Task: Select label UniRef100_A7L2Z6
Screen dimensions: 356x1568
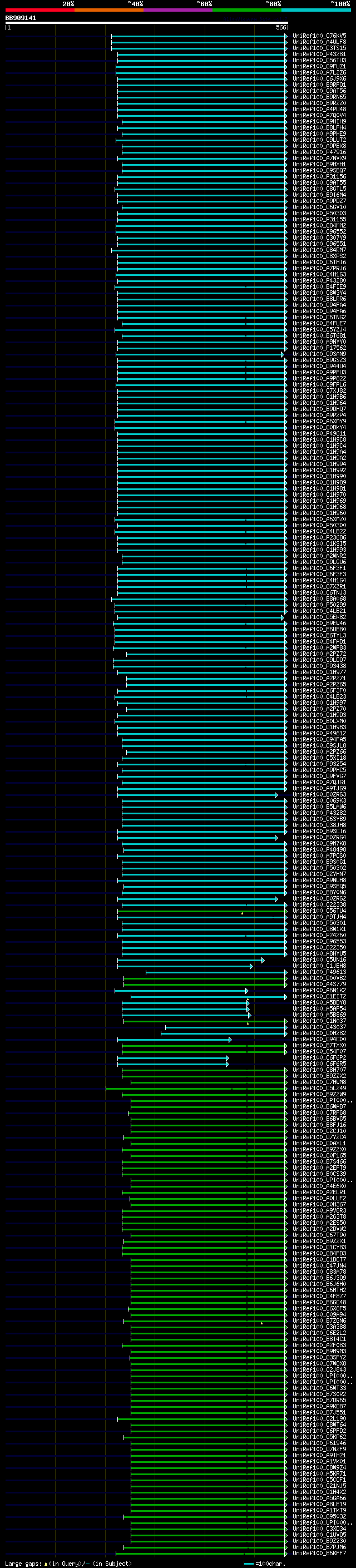Action: (319, 72)
